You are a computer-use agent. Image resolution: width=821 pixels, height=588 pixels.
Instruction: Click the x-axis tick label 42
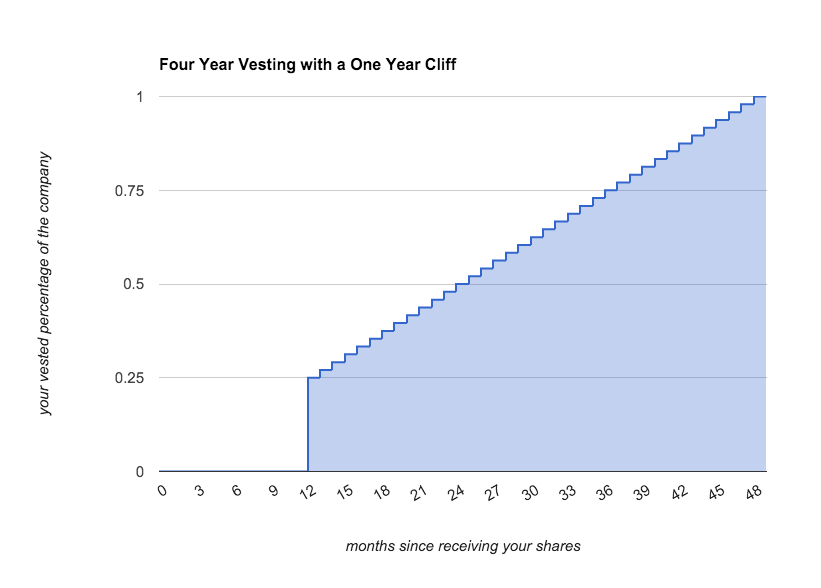[x=680, y=491]
